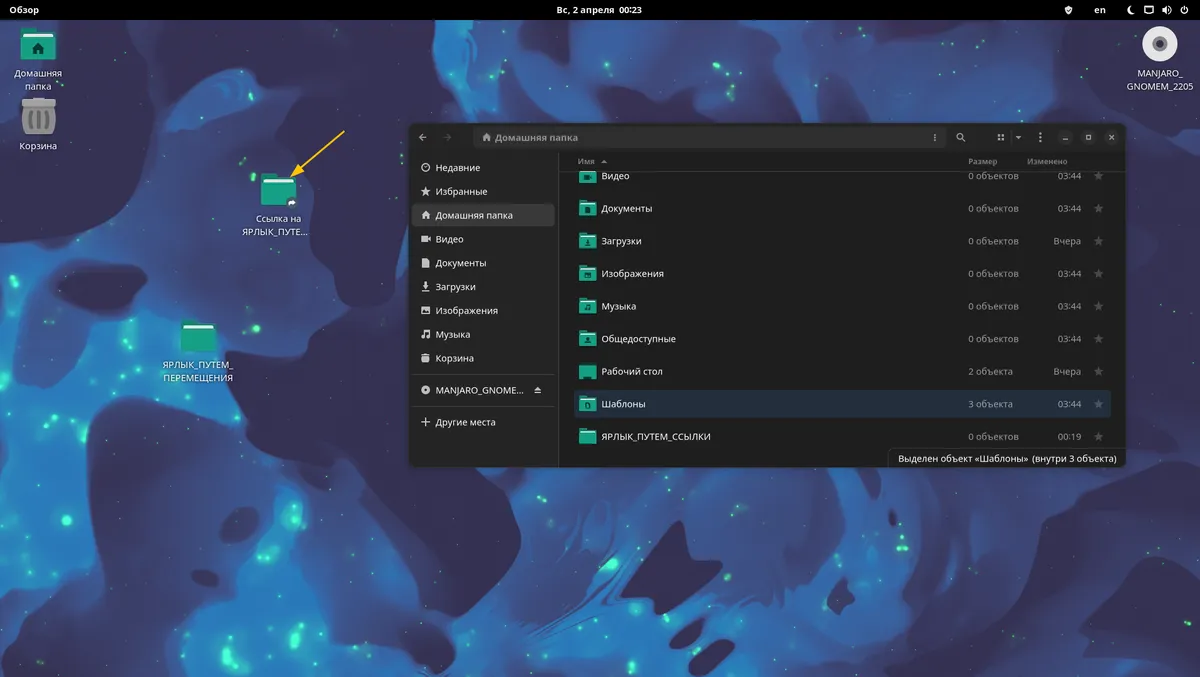Screen dimensions: 1200x677
Task: Click Домашняя папка desktop icon
Action: pos(38,46)
